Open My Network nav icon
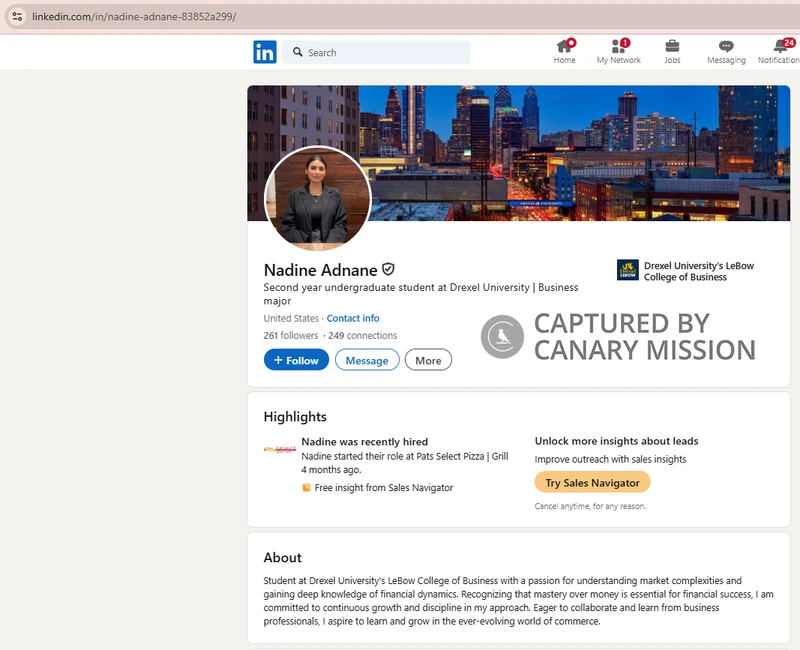This screenshot has width=800, height=650. [619, 46]
